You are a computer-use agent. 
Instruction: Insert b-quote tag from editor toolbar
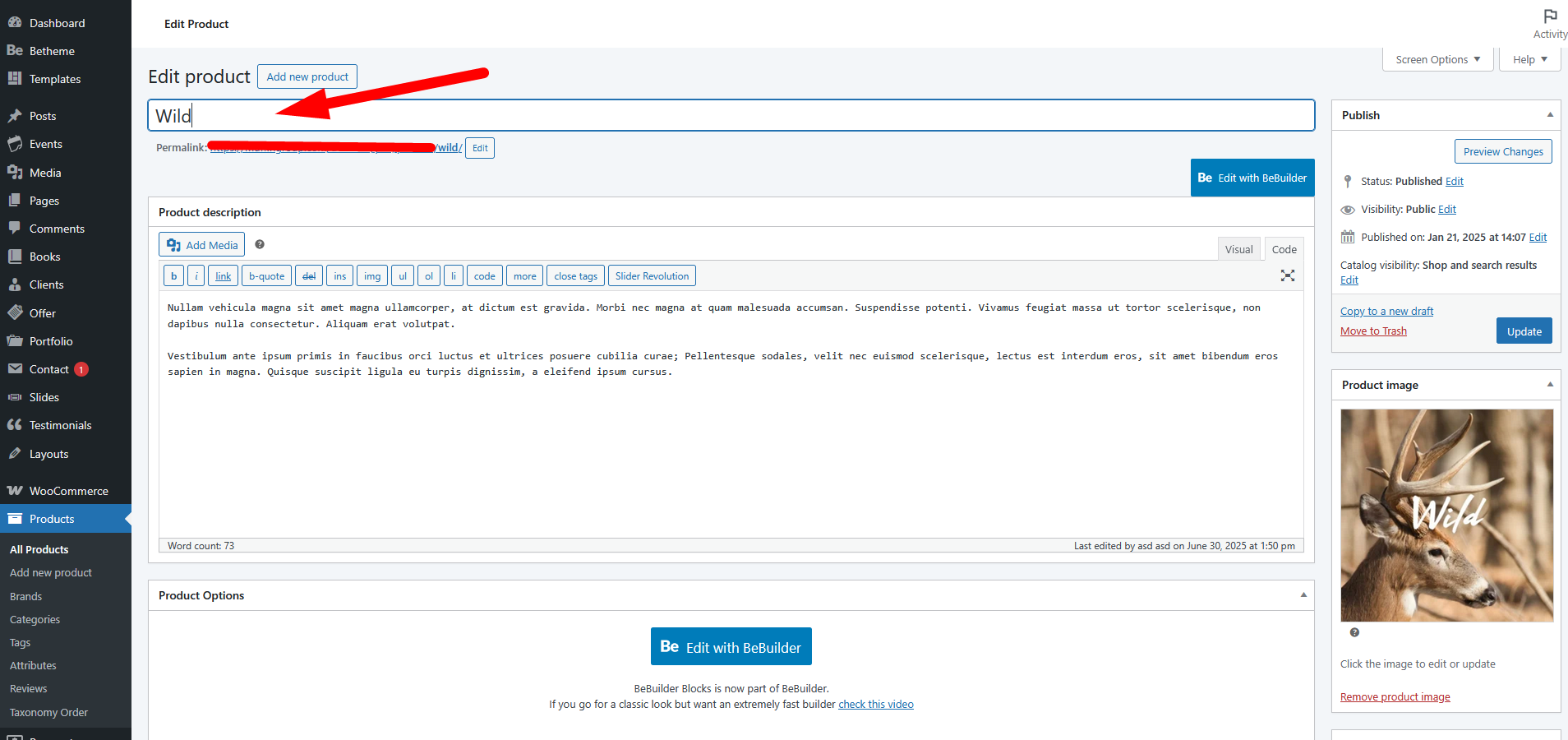(266, 276)
